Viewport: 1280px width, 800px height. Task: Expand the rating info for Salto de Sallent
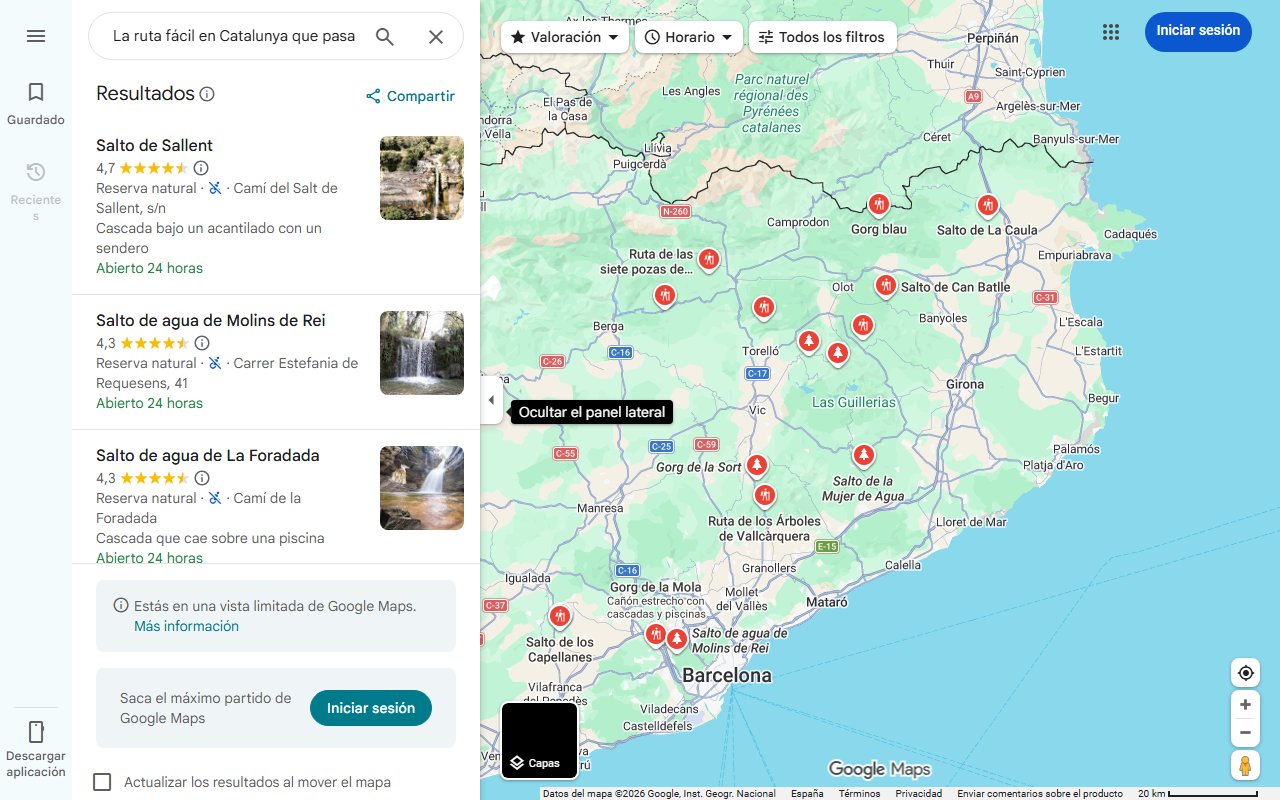coord(201,168)
